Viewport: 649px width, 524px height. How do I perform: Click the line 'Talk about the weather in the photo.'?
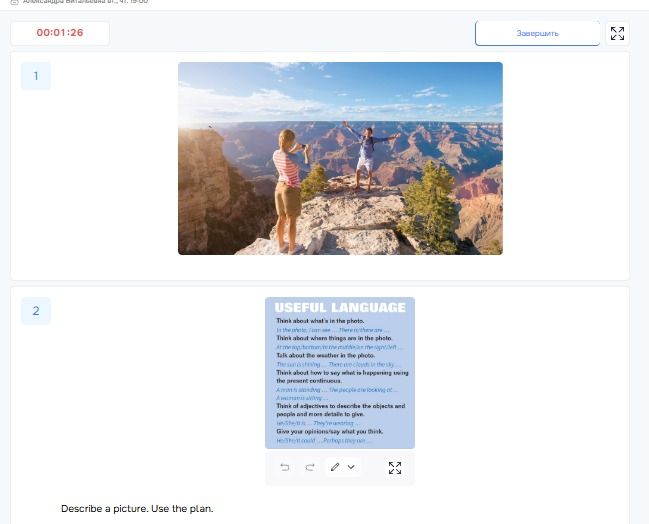(325, 355)
